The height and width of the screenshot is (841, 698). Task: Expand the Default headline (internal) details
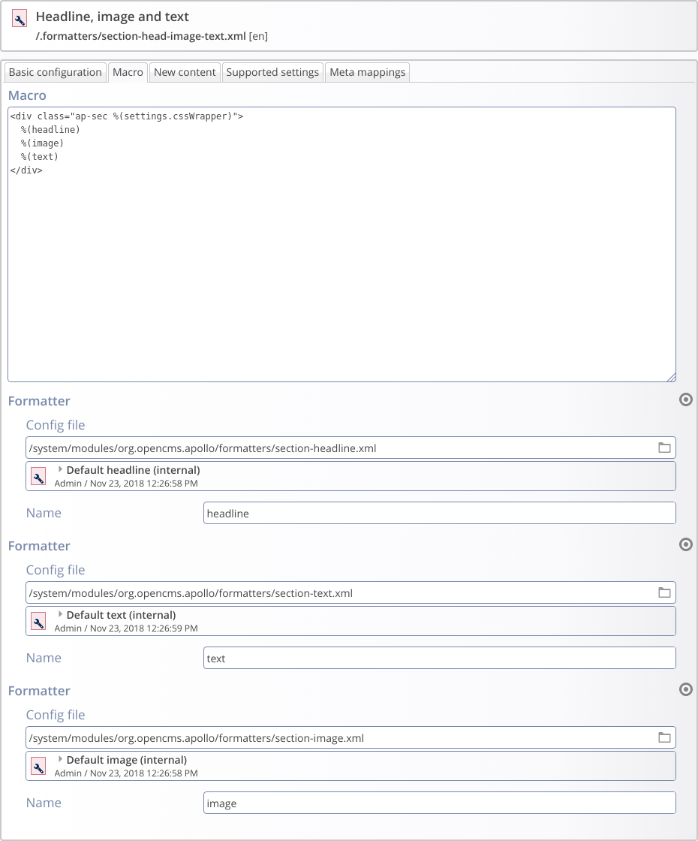coord(60,469)
